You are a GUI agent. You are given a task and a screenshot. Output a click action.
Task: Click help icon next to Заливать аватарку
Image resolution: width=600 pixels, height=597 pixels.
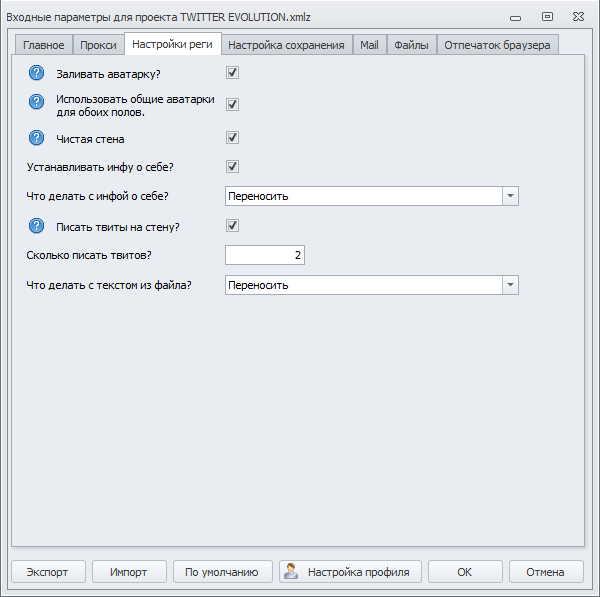coord(36,73)
